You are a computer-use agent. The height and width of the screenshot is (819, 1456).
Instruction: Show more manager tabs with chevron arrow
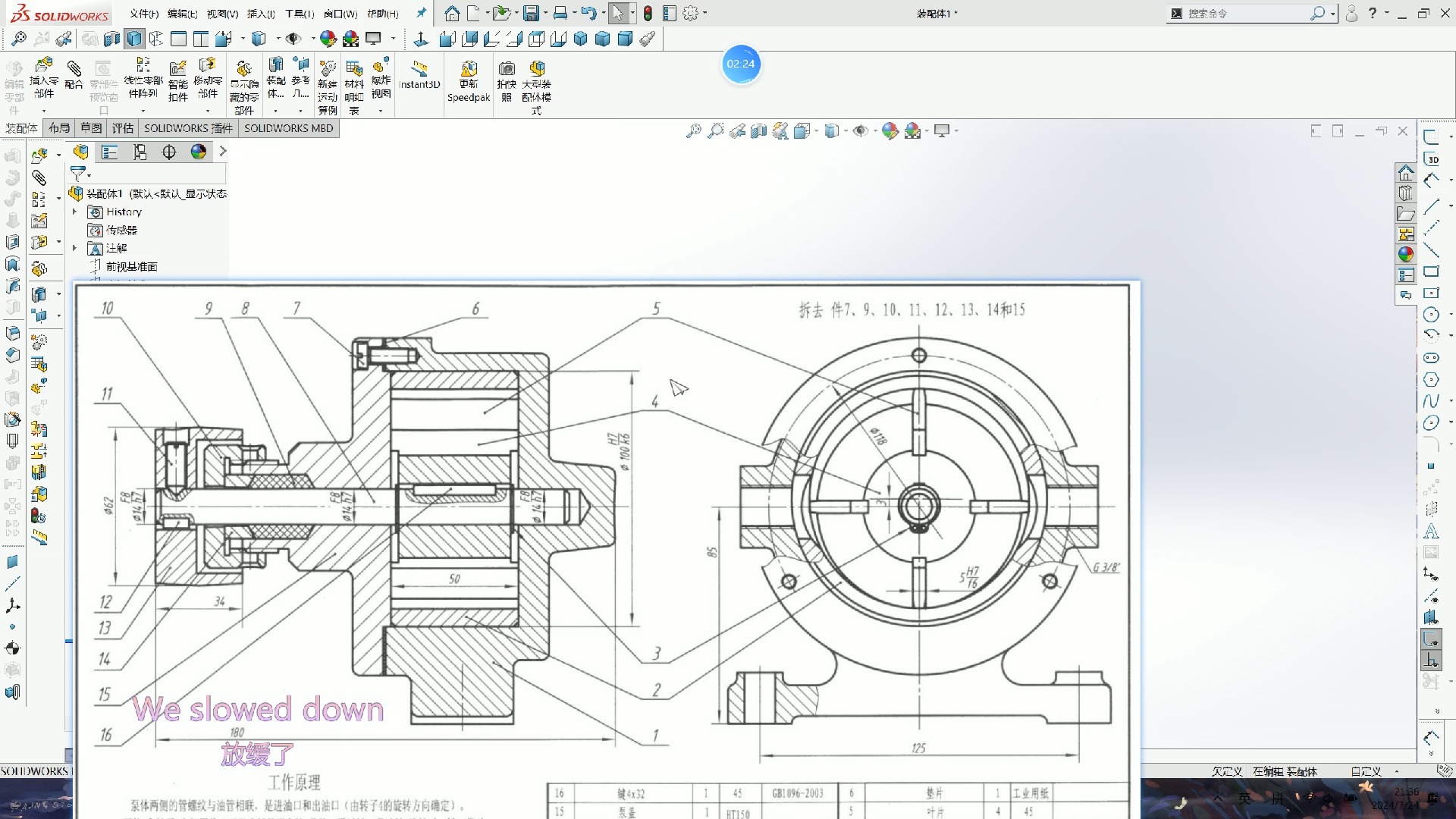223,152
